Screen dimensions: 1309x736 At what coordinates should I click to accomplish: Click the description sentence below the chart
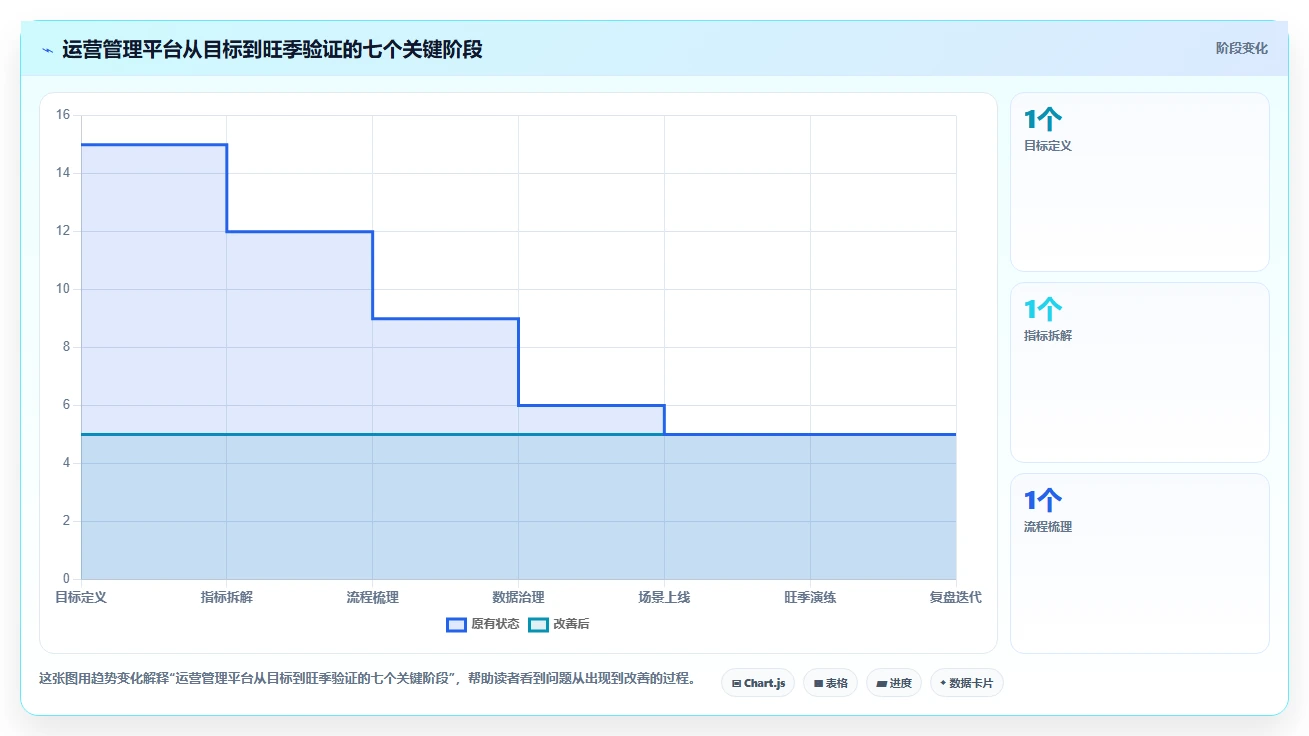(367, 678)
